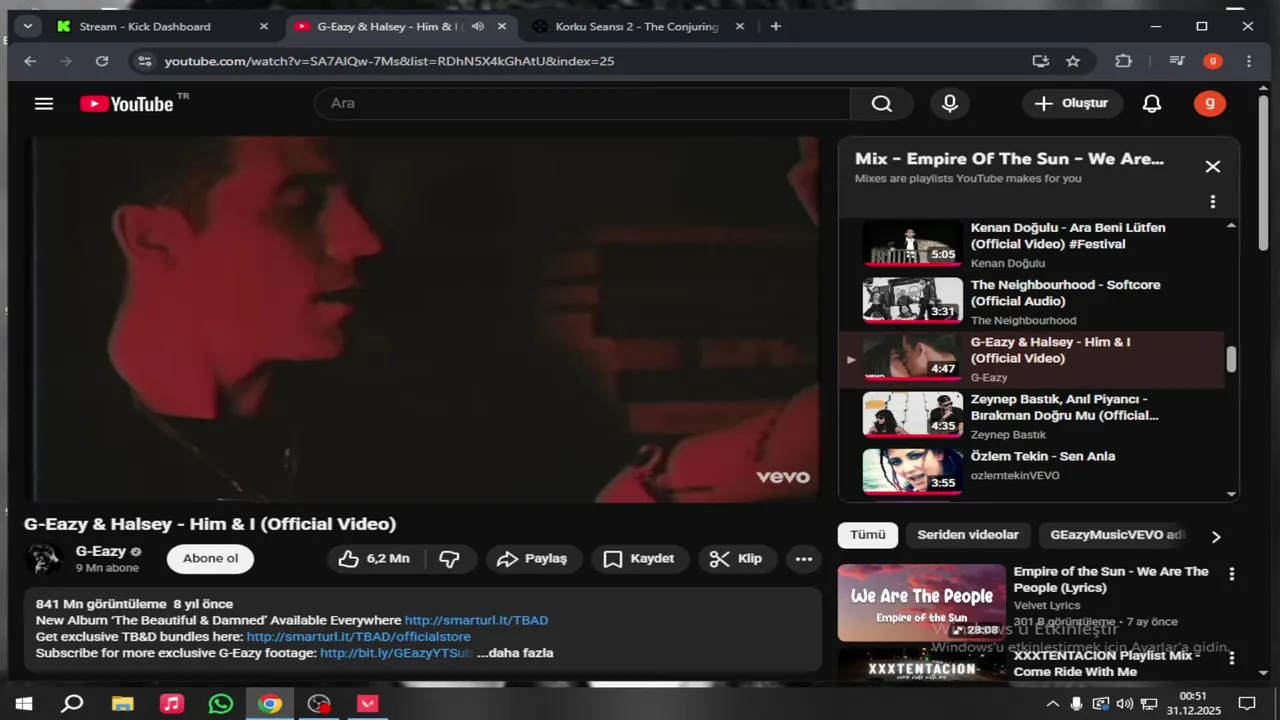Open a new browser tab
The width and height of the screenshot is (1280, 720).
click(776, 26)
